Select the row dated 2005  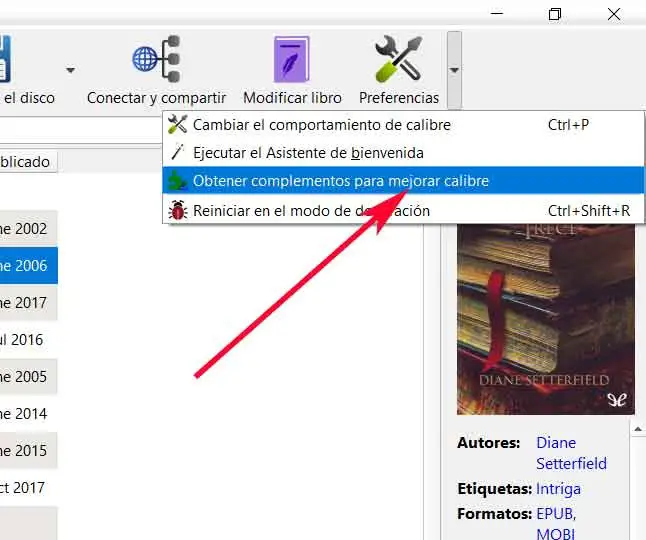point(28,376)
